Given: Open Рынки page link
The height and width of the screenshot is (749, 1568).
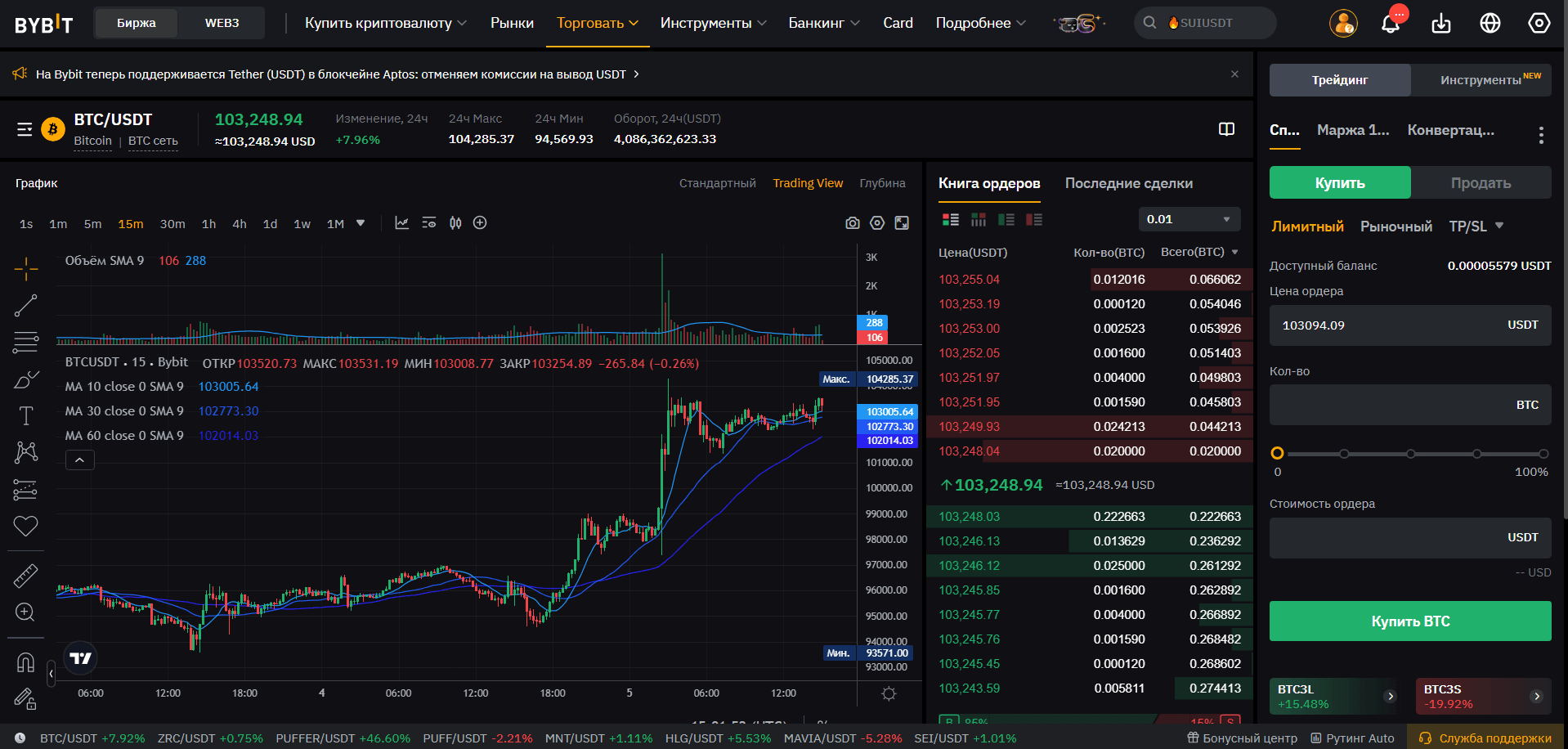Looking at the screenshot, I should tap(512, 23).
